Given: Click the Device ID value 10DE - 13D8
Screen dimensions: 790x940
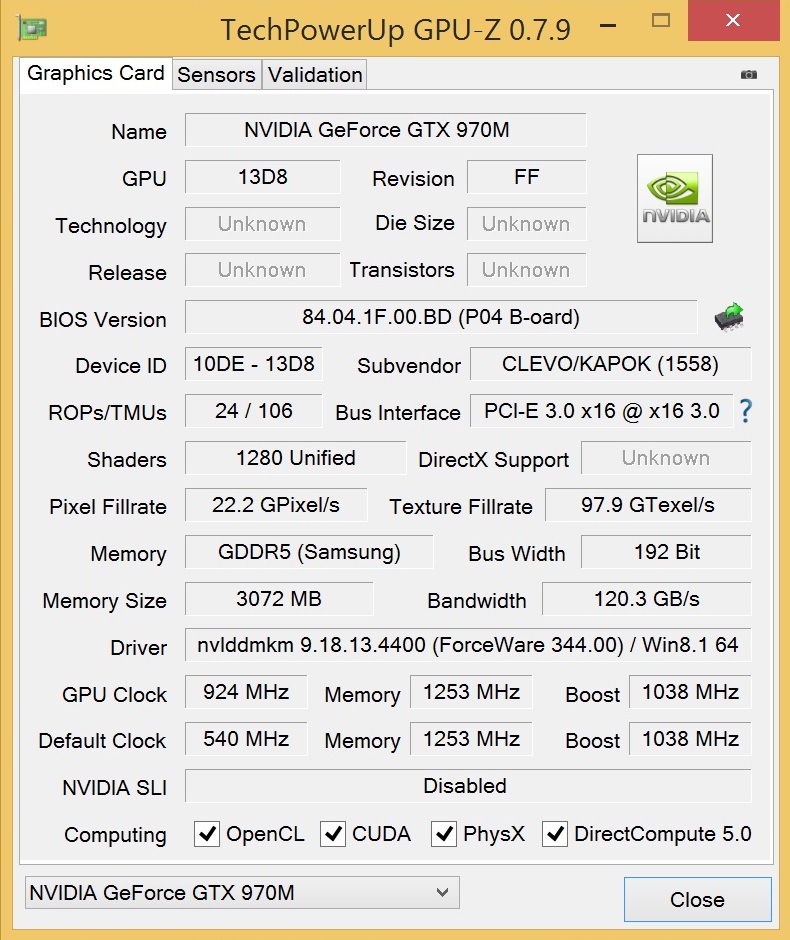Looking at the screenshot, I should [x=254, y=364].
